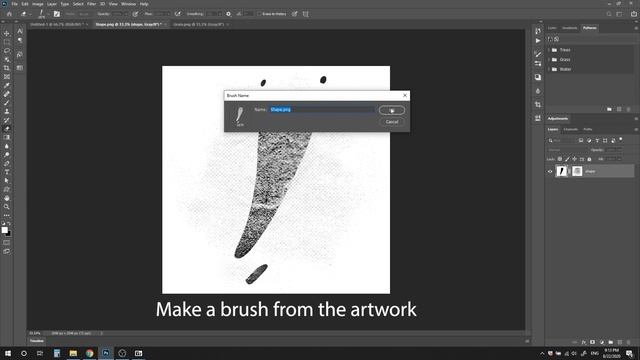
Task: Click create new pattern icon
Action: 619,109
